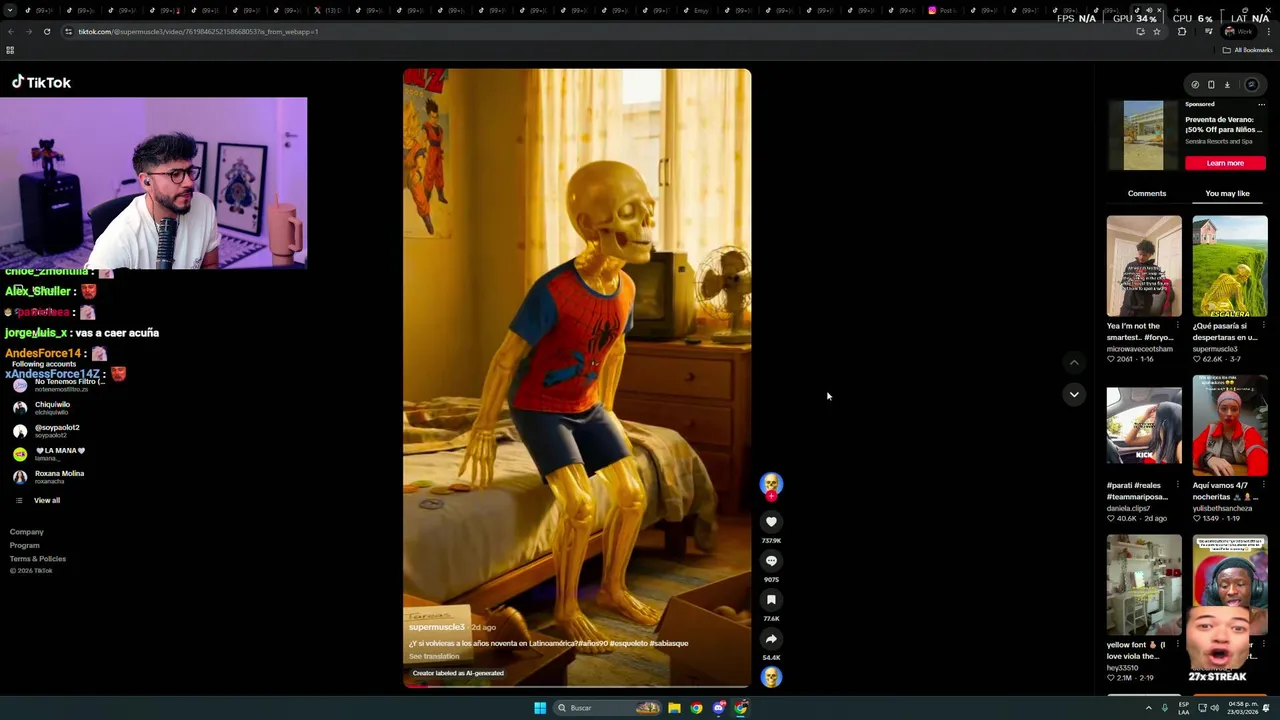This screenshot has height=720, width=1280.
Task: Open the Work profile chip in browser
Action: (1238, 31)
